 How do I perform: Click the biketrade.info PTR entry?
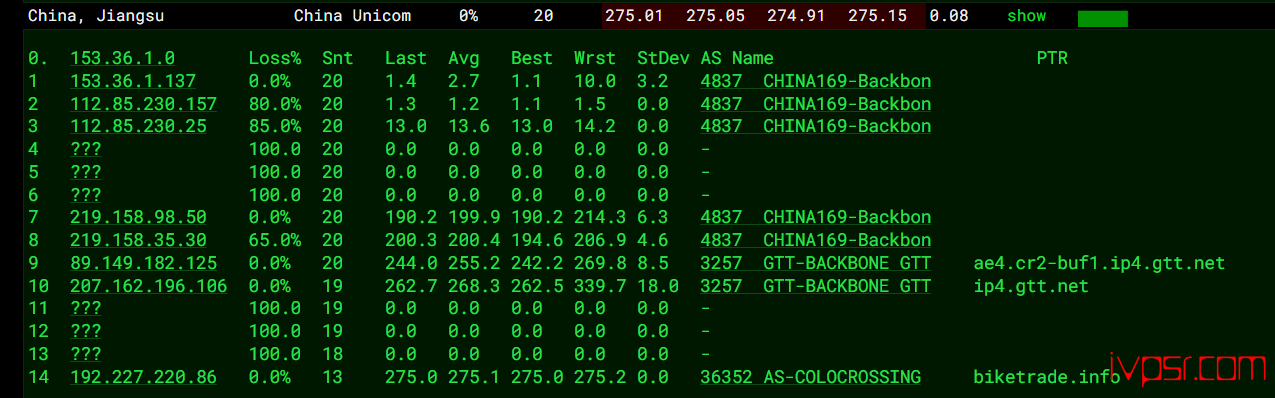coord(1047,377)
